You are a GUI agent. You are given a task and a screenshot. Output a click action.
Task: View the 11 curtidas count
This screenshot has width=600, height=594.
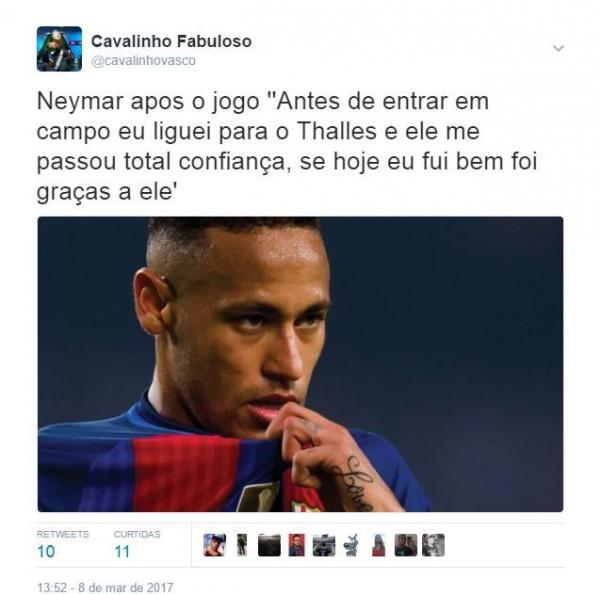[x=122, y=552]
